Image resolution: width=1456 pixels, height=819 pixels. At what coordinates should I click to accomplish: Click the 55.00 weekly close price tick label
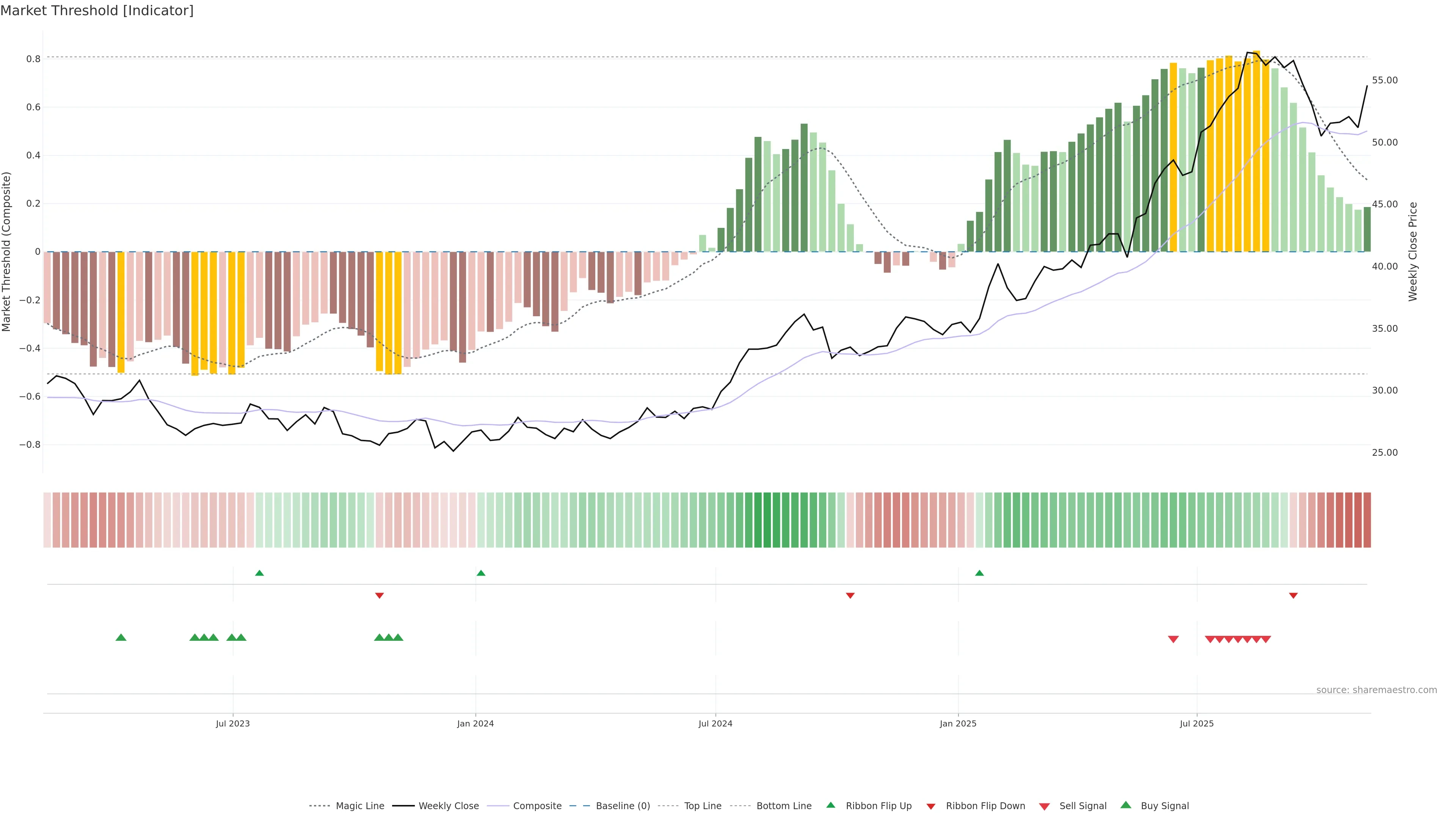point(1385,80)
